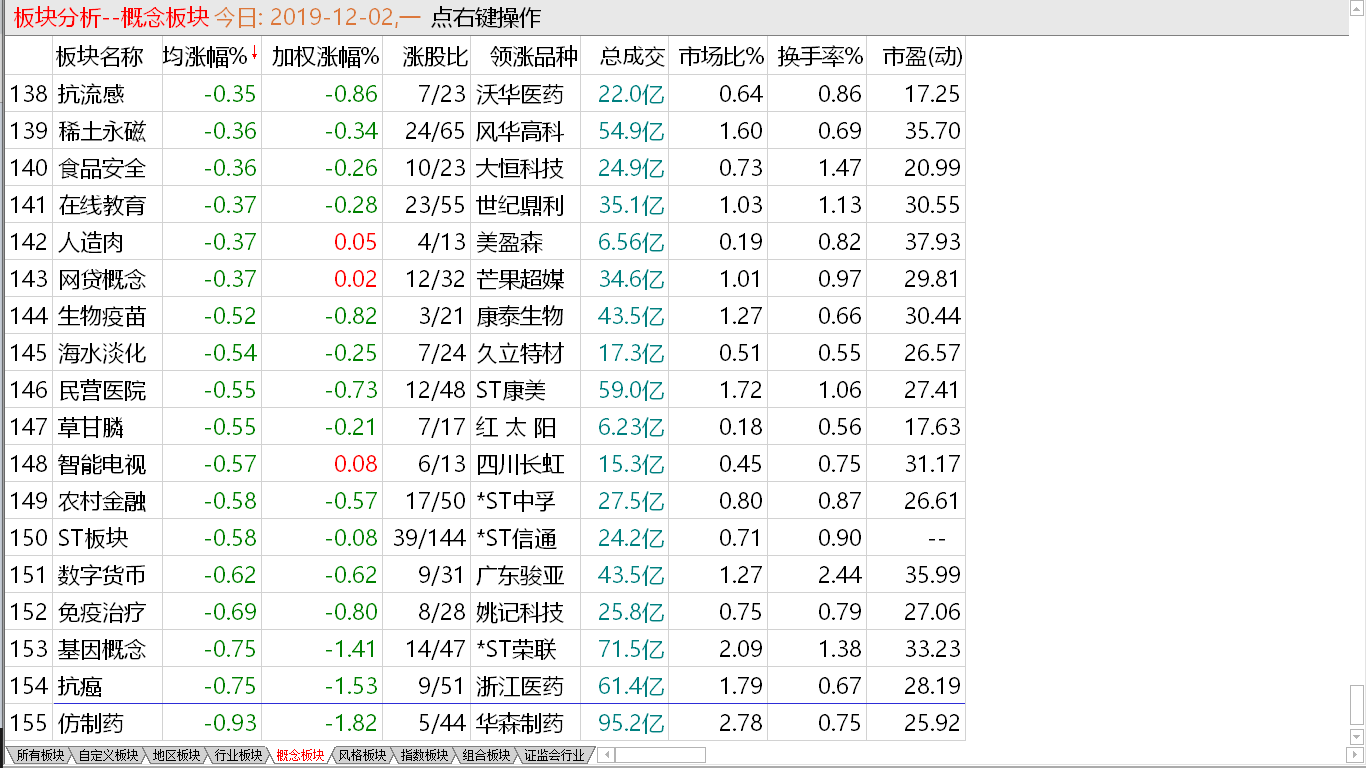The width and height of the screenshot is (1366, 768).
Task: Select the ST板块 sector row
Action: tap(485, 538)
